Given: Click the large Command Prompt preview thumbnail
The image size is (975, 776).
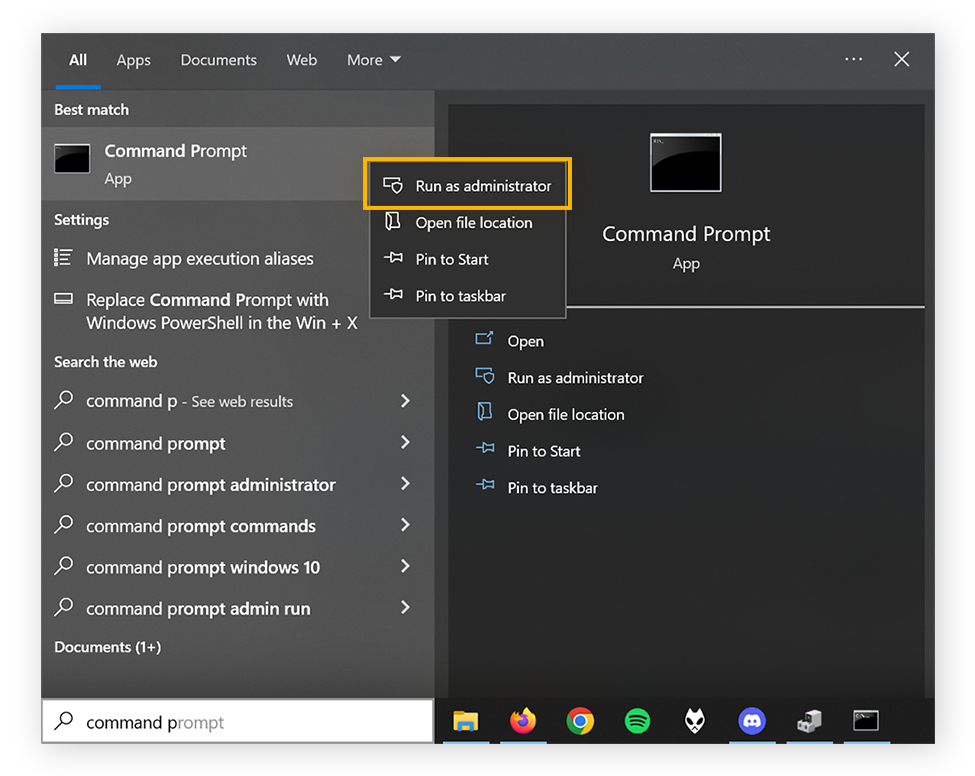Looking at the screenshot, I should pos(685,162).
